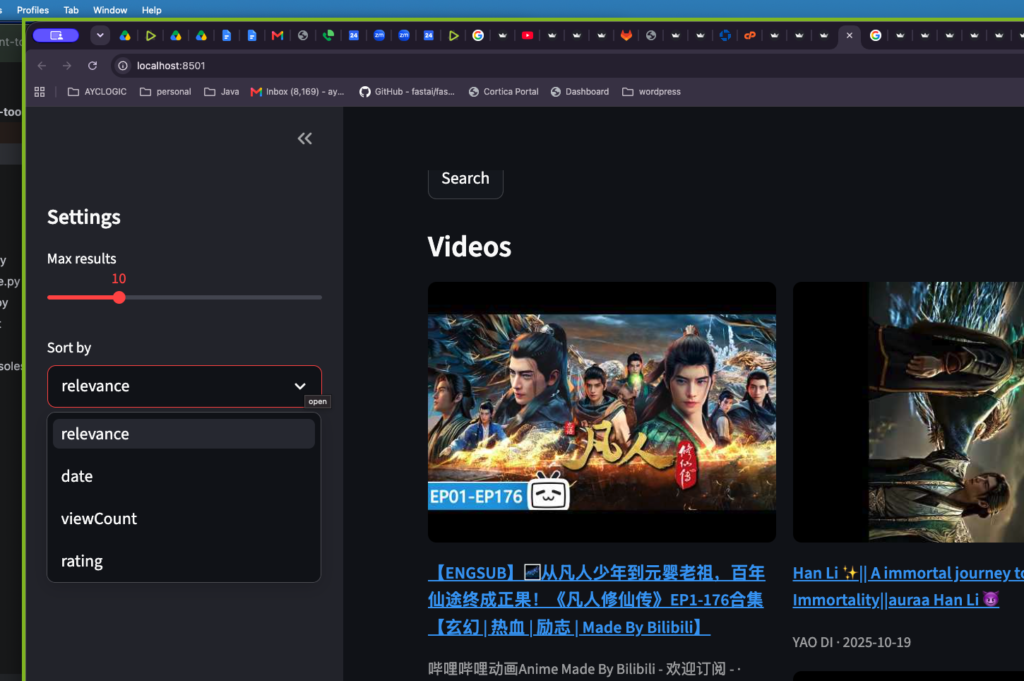
Task: Open the Han Li immortal journey link
Action: (908, 586)
